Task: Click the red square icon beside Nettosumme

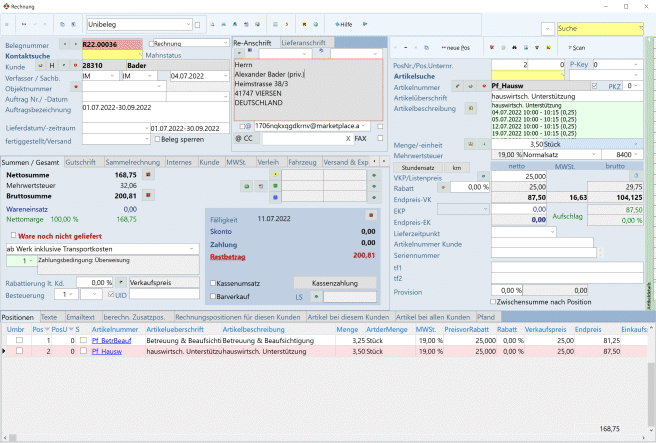Action: (x=148, y=174)
